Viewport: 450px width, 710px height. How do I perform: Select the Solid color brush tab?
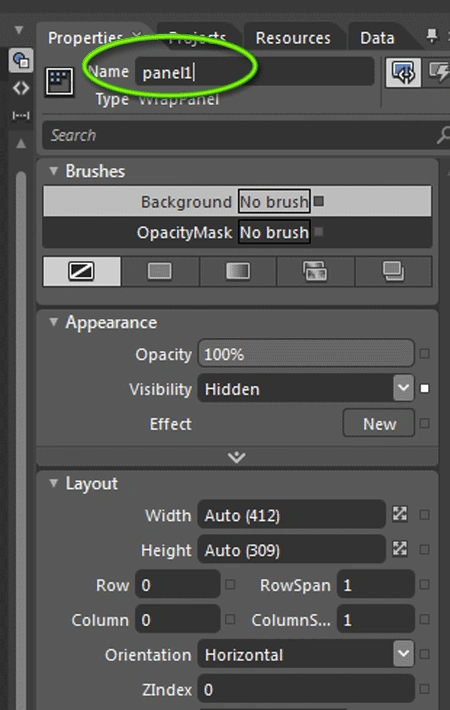160,271
